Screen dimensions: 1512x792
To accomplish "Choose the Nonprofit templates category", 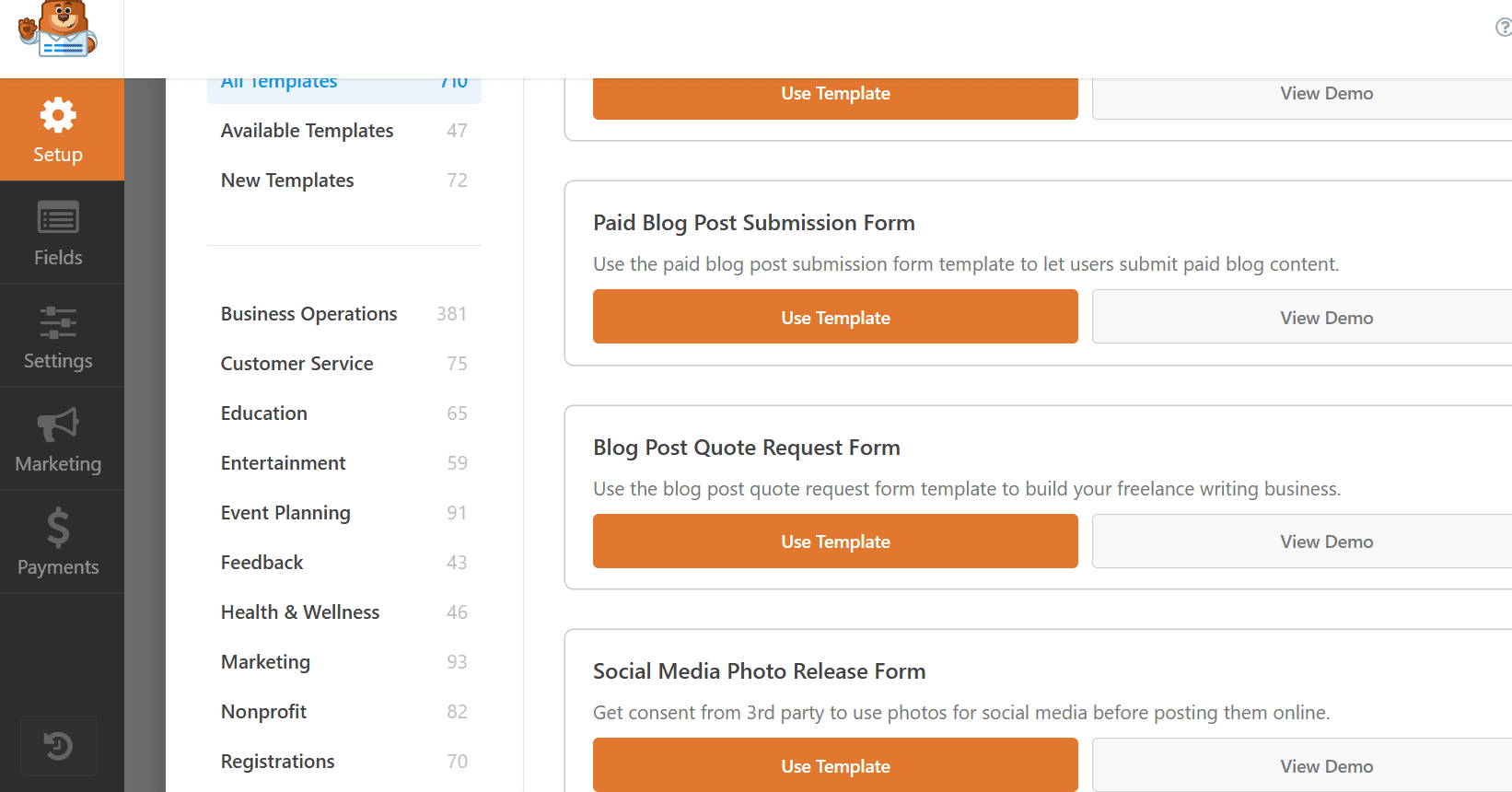I will click(x=263, y=712).
